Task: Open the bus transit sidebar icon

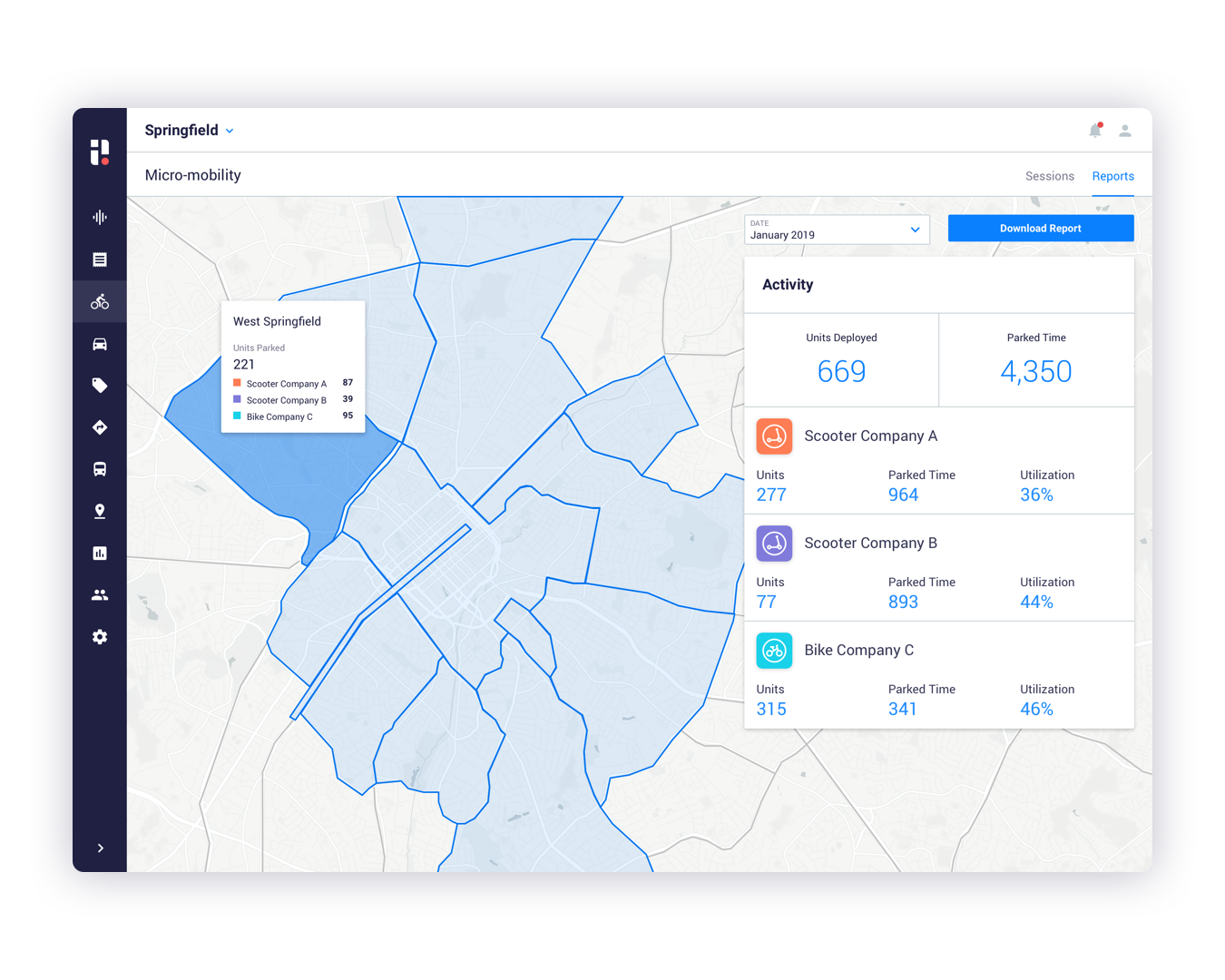Action: click(x=100, y=469)
